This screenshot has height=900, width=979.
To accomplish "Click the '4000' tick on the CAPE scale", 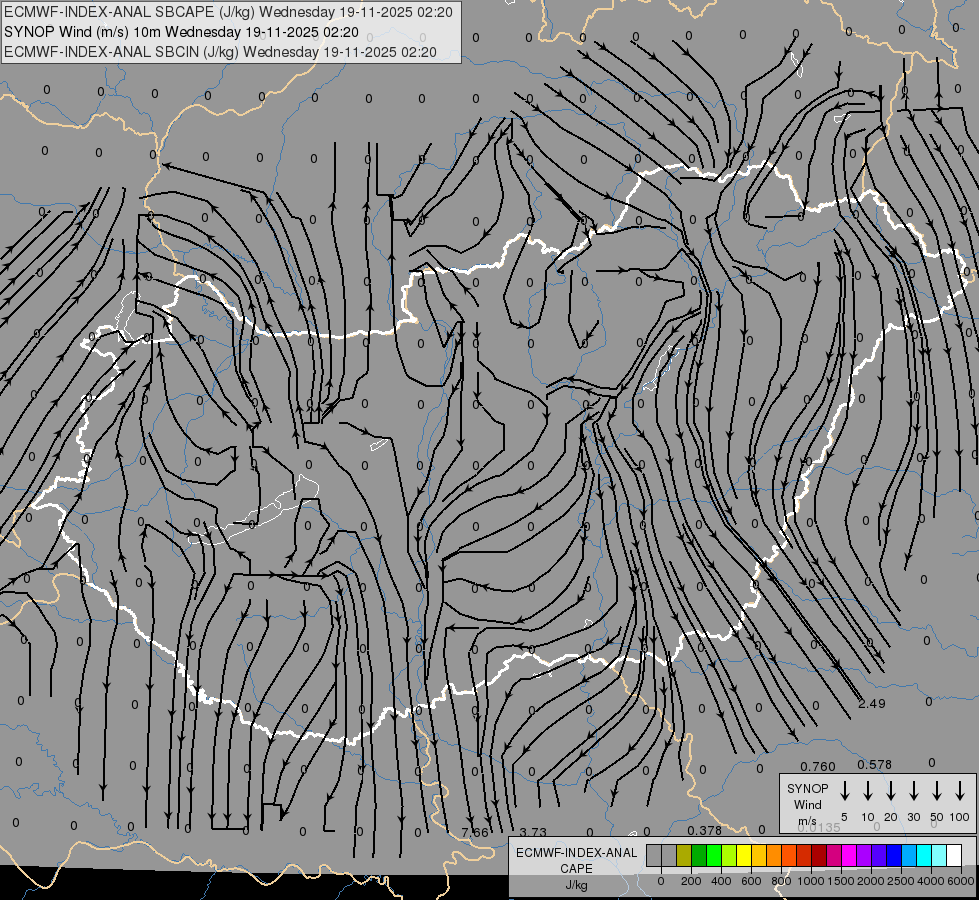I will click(x=931, y=881).
